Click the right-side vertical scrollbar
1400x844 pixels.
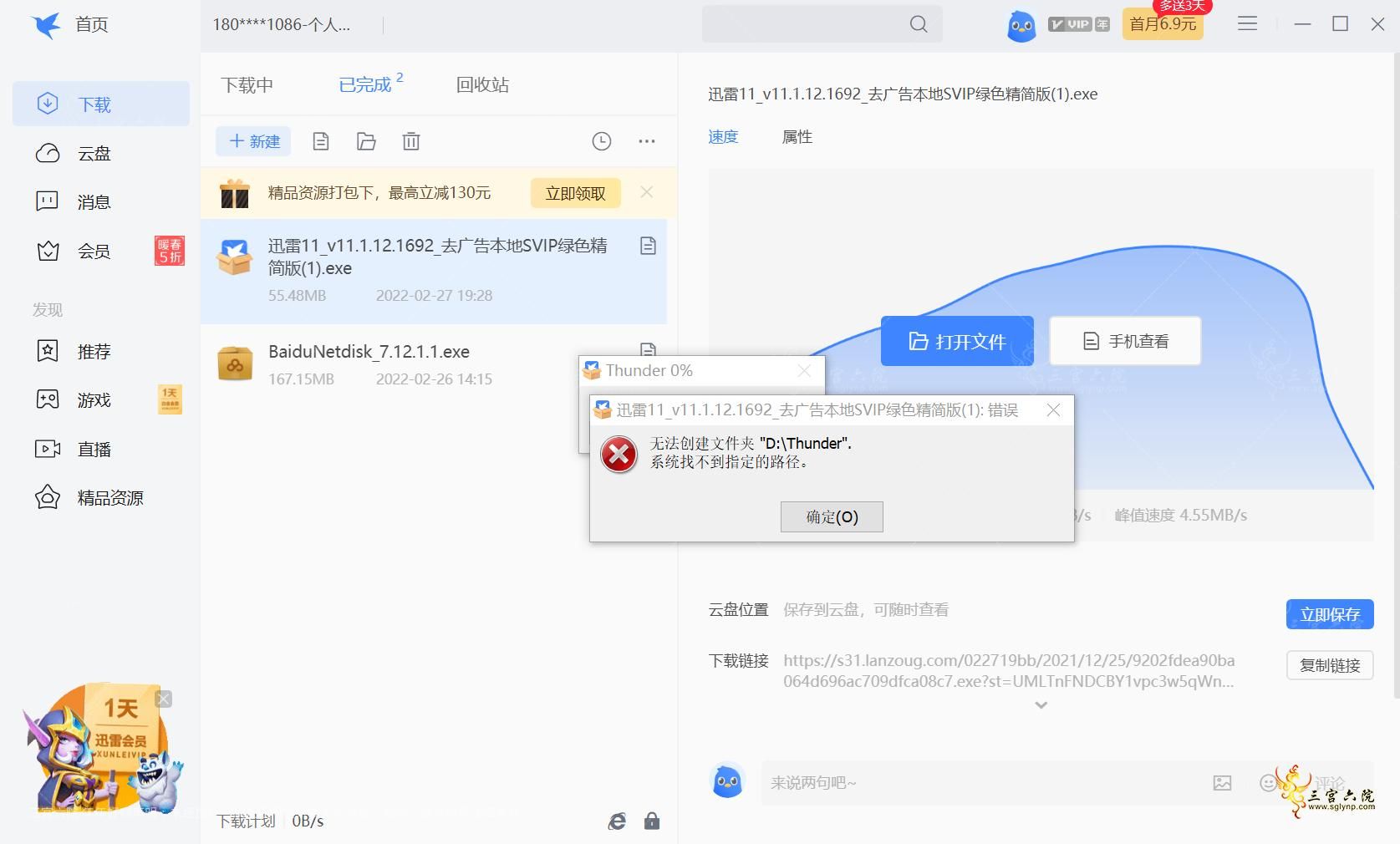1396,376
